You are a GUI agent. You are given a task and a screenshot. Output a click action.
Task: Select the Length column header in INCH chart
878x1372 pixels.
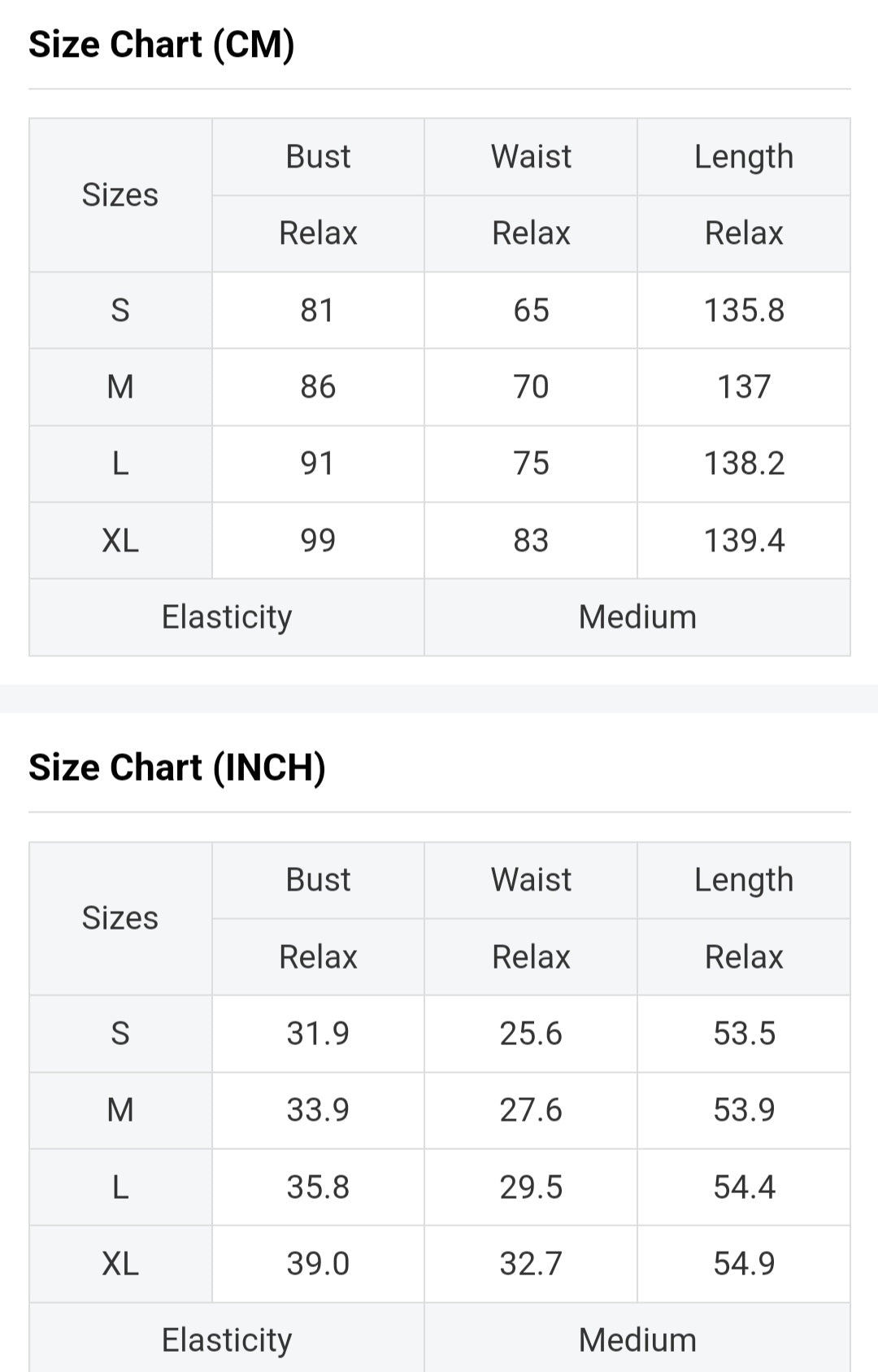[743, 880]
